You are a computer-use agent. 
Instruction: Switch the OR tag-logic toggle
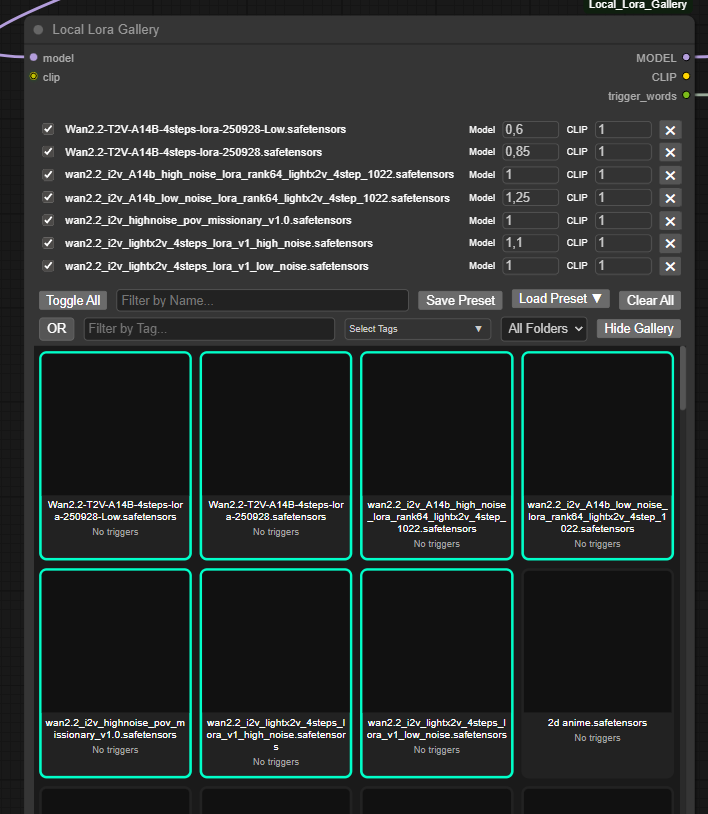[x=57, y=329]
